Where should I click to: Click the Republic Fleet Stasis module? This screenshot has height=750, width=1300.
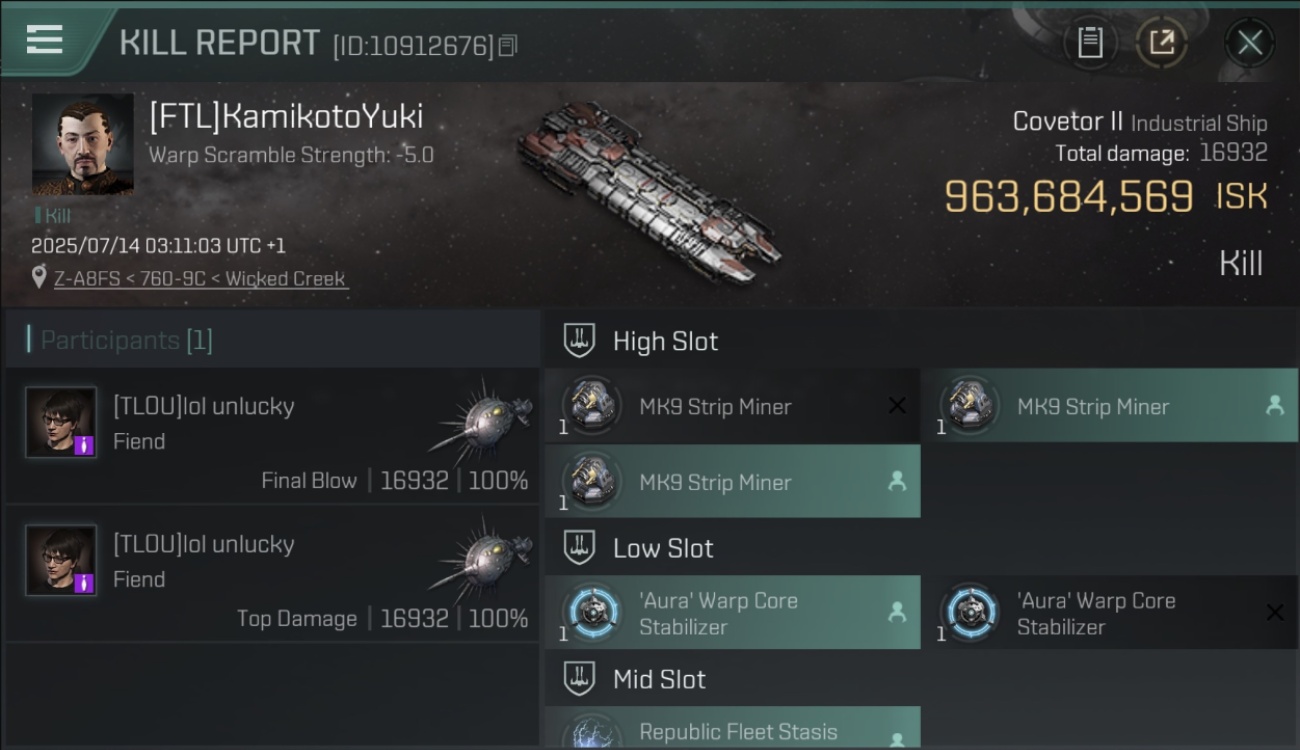pyautogui.click(x=732, y=729)
